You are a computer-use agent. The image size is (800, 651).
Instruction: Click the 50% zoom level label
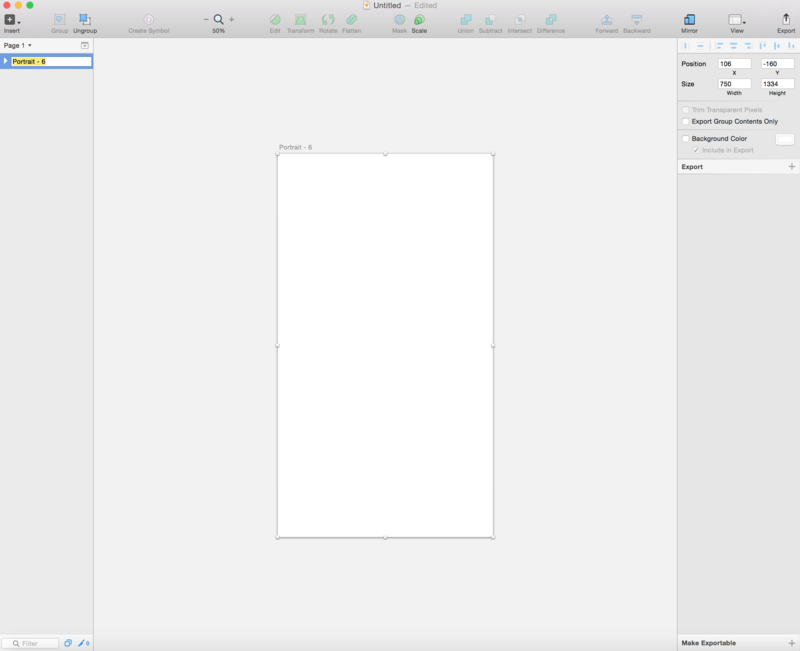click(218, 31)
